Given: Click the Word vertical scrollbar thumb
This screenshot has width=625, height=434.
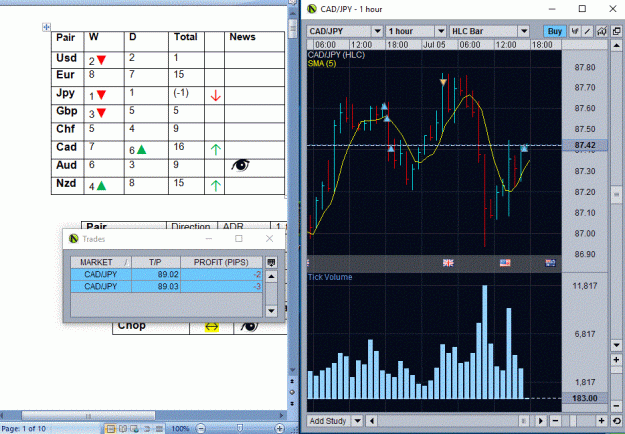Looking at the screenshot, I should (x=293, y=28).
